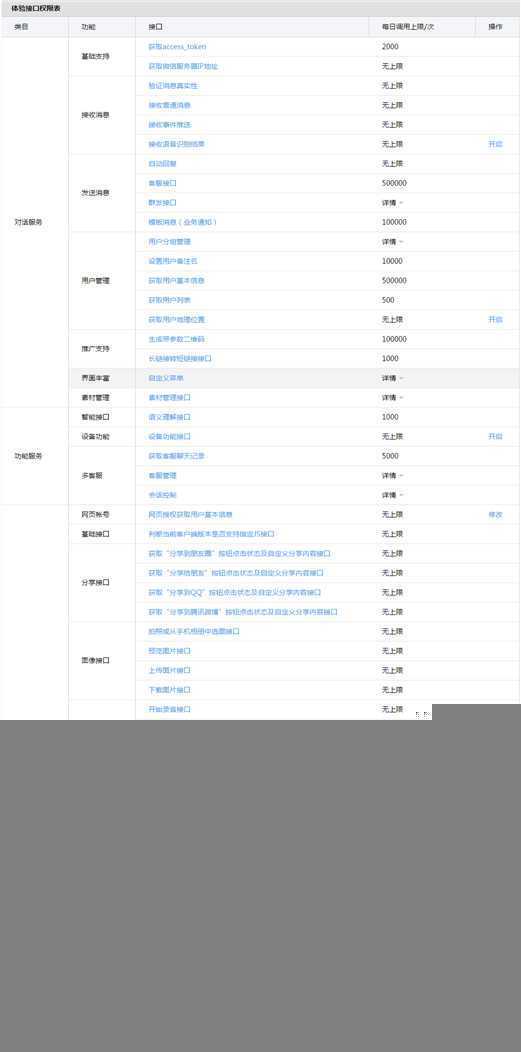
Task: Open the 下载图片接口 link
Action: (170, 690)
